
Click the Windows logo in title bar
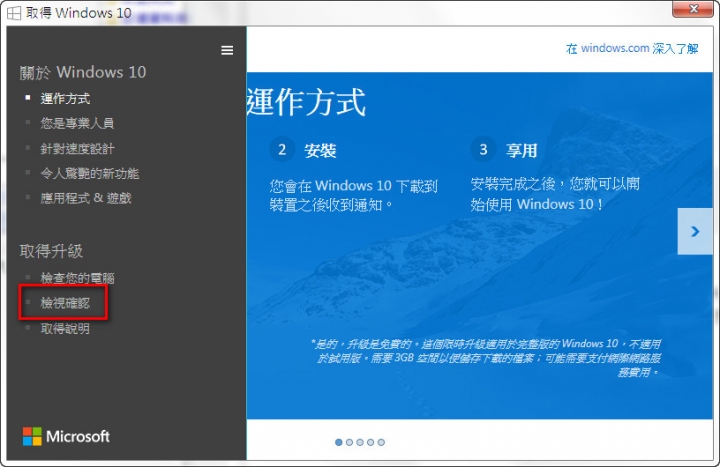click(x=14, y=13)
